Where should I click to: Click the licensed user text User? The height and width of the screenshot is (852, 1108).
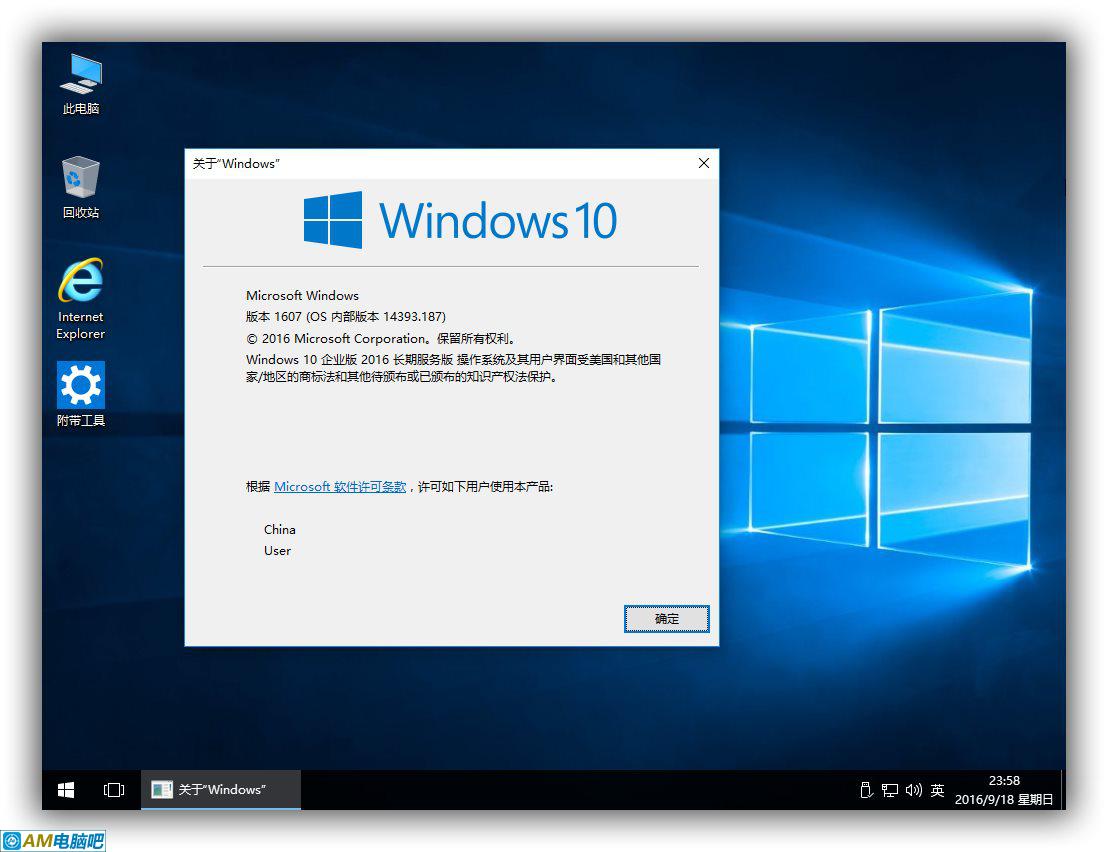[x=277, y=550]
